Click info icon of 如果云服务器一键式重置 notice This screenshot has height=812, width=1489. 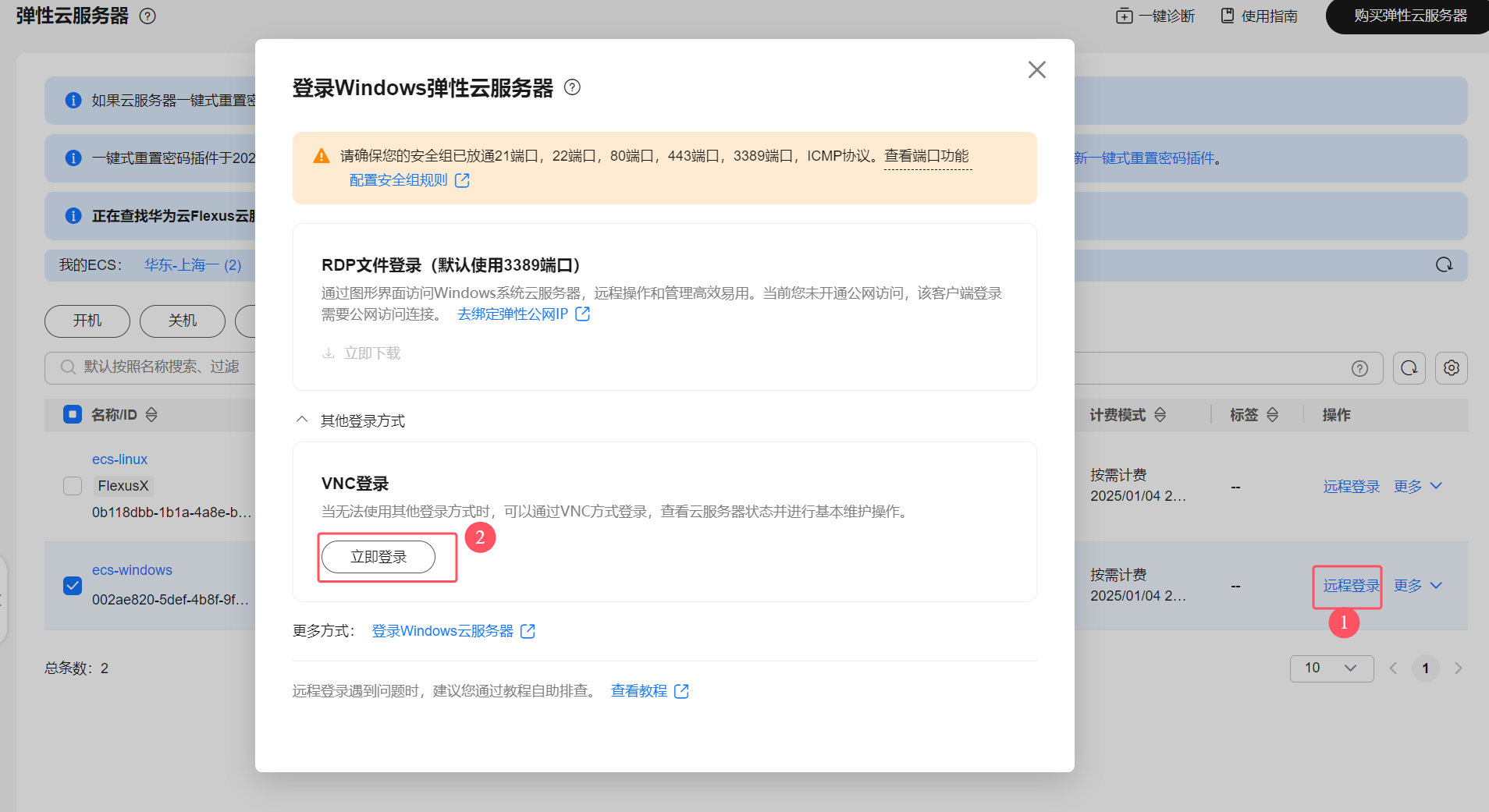point(73,101)
